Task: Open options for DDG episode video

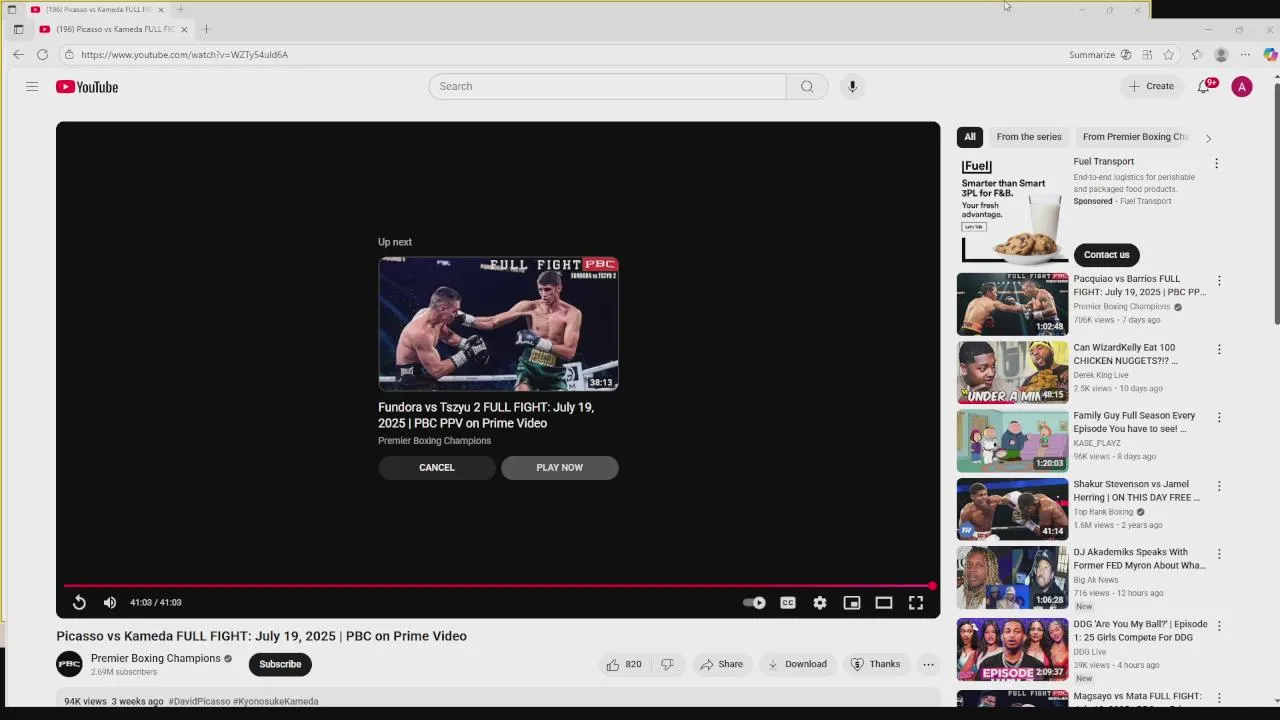Action: pyautogui.click(x=1218, y=626)
